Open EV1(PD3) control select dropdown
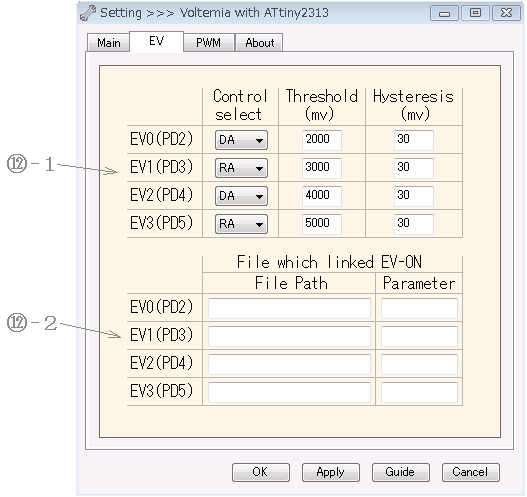The width and height of the screenshot is (527, 497). point(241,168)
